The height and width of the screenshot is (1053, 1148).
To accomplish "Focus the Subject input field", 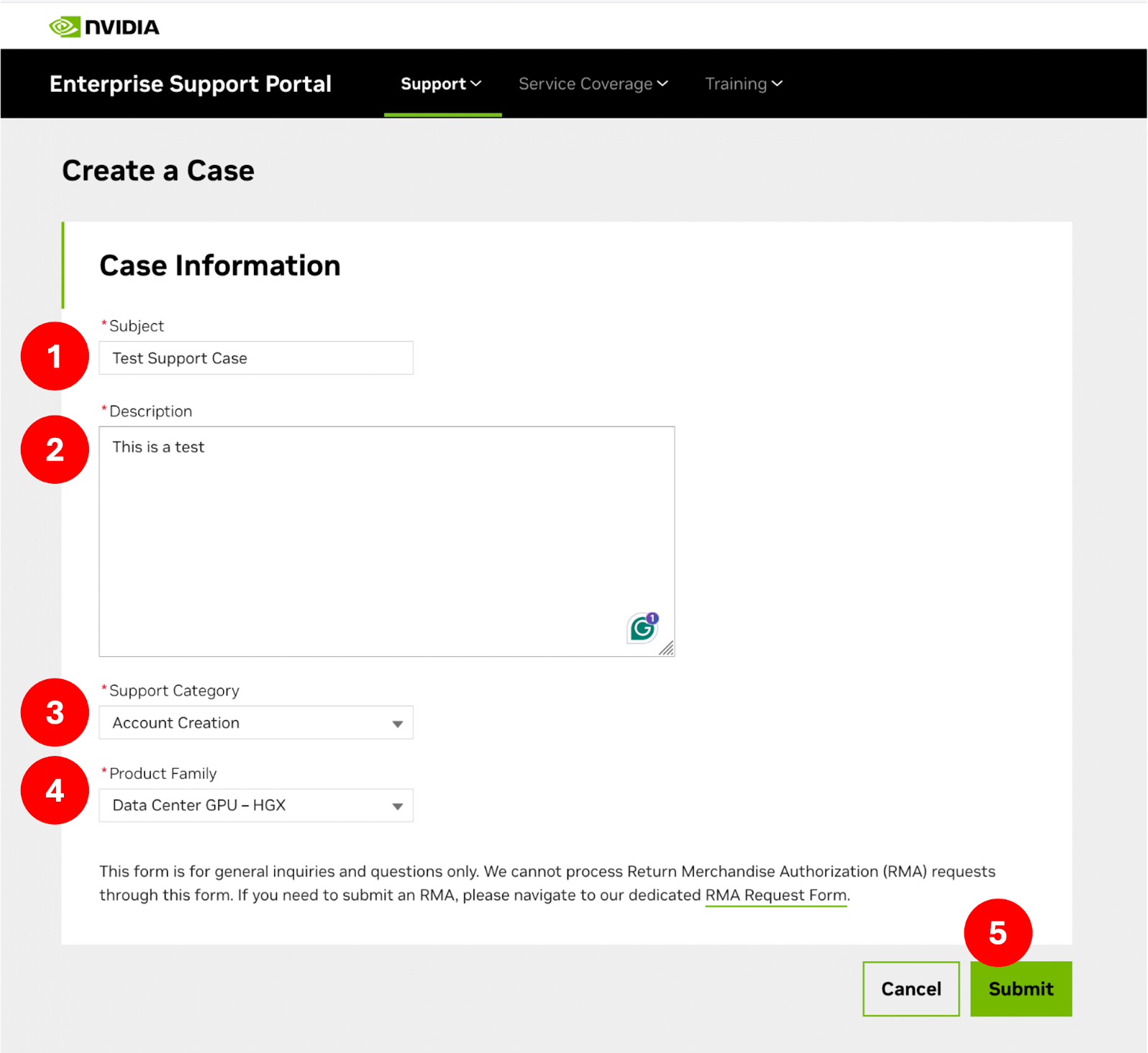I will click(x=256, y=357).
